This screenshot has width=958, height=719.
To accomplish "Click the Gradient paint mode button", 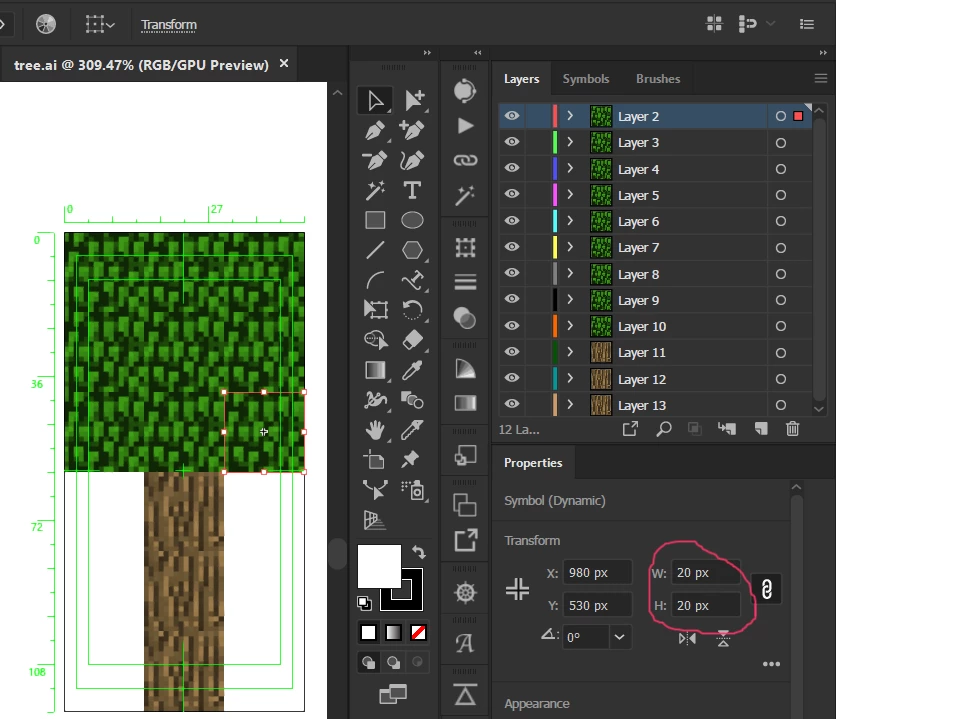I will (x=393, y=633).
